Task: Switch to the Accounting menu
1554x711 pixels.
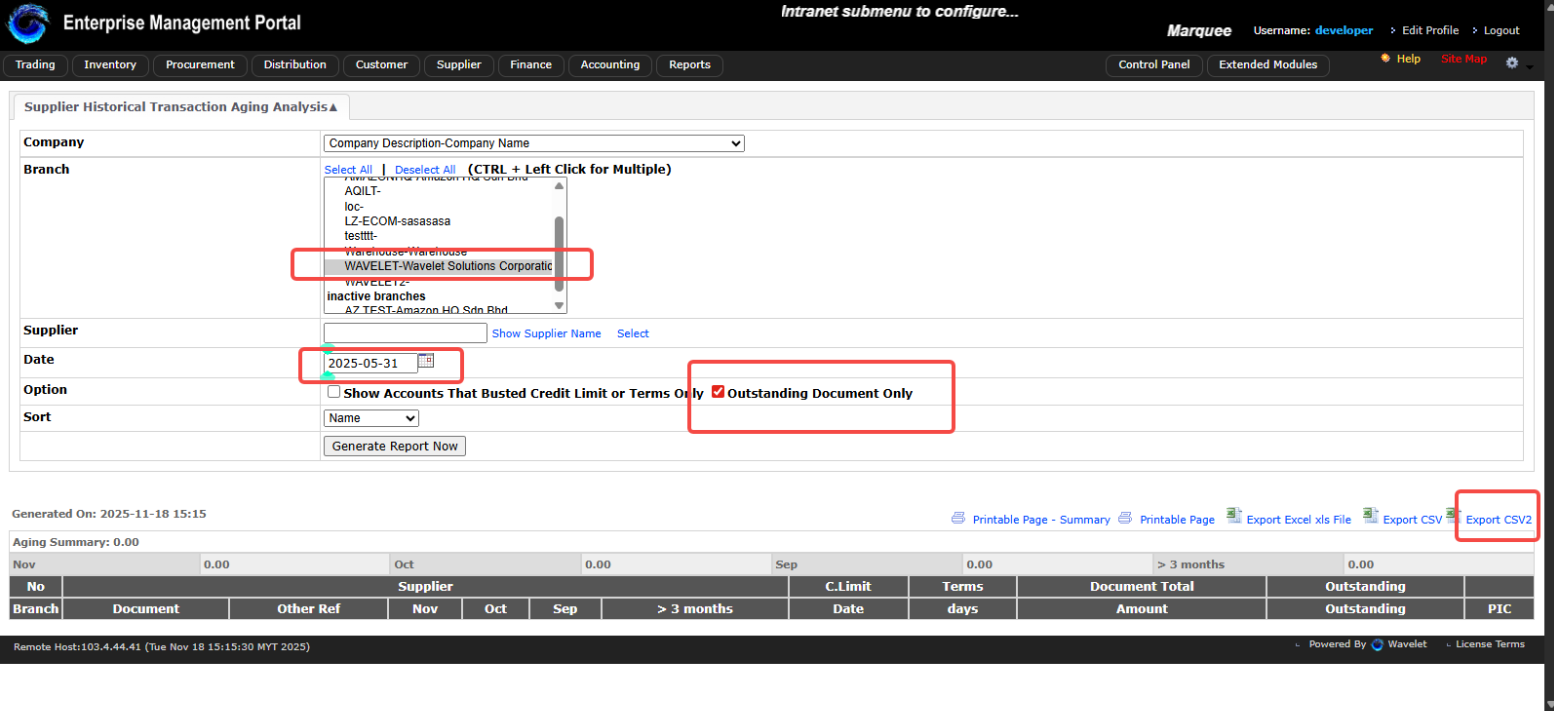Action: [x=609, y=65]
